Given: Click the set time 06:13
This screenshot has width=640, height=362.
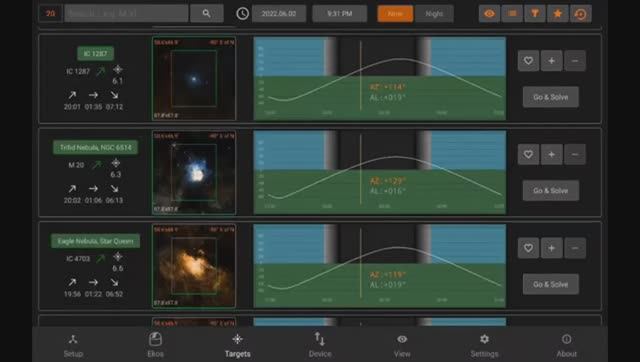Looking at the screenshot, I should [114, 200].
